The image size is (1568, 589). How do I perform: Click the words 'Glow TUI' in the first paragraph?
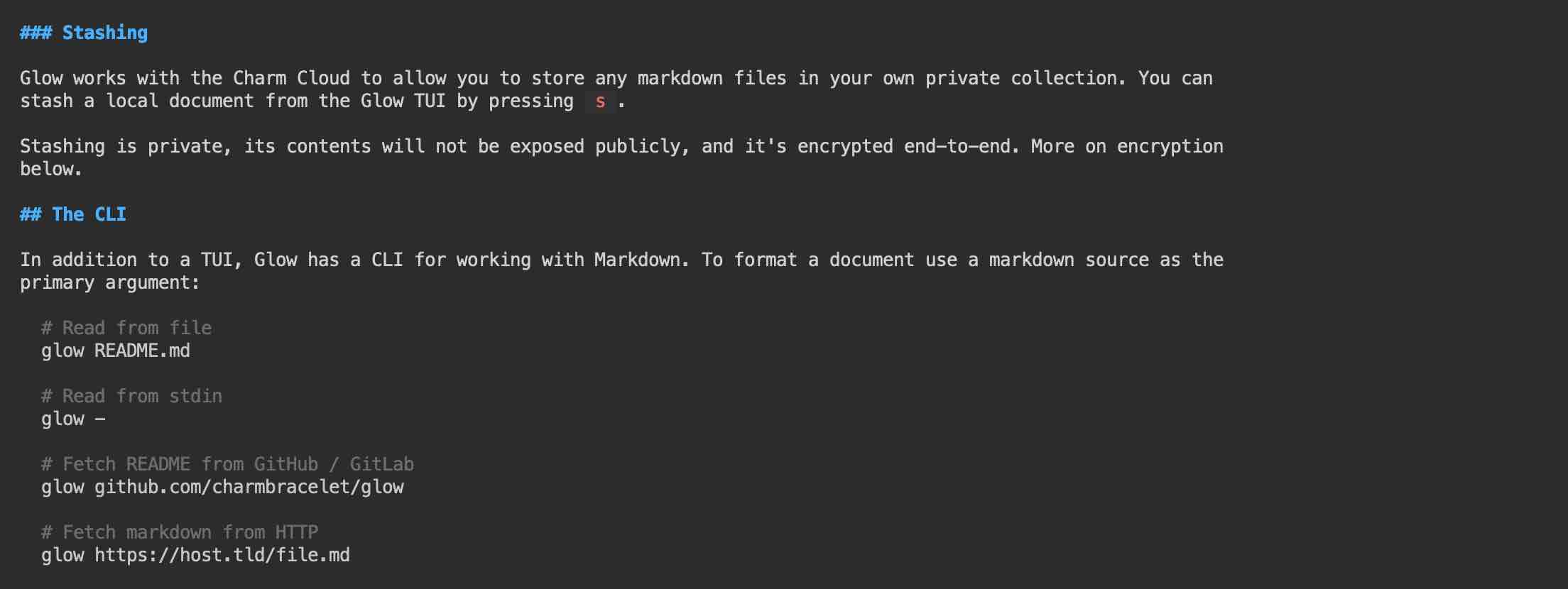(x=403, y=101)
